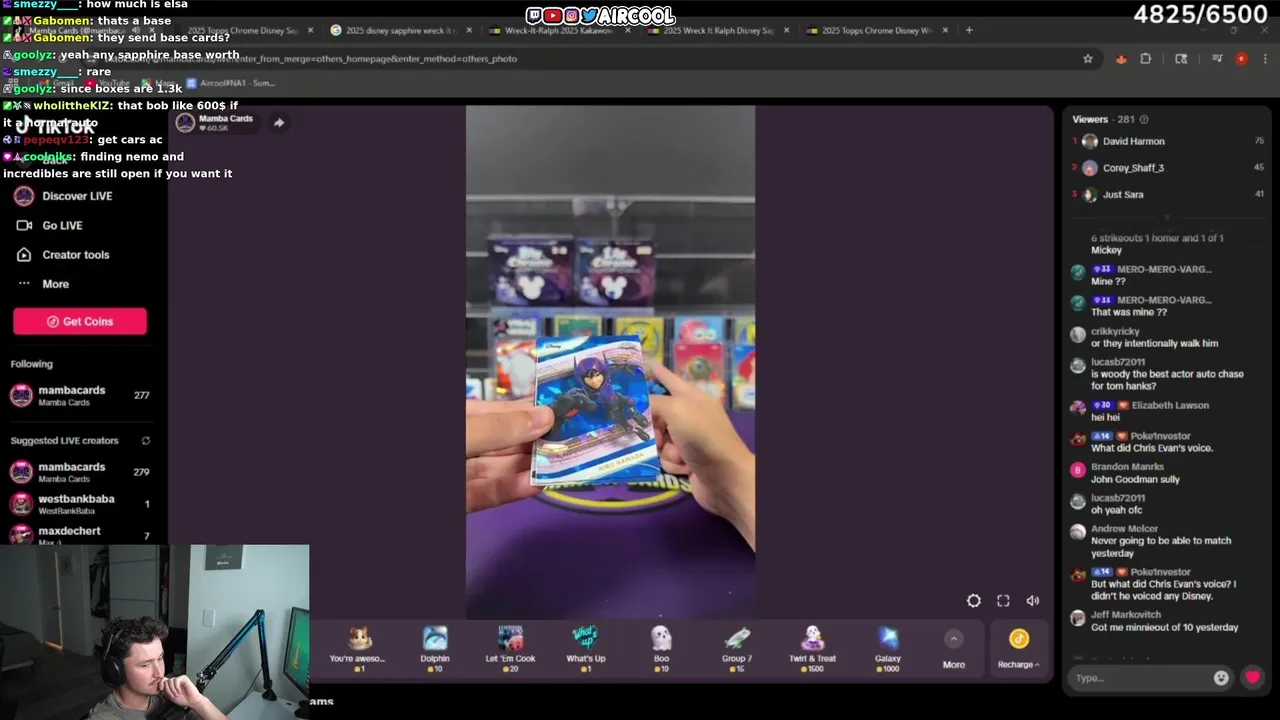
Task: Click the chat Type... input field
Action: (1140, 677)
